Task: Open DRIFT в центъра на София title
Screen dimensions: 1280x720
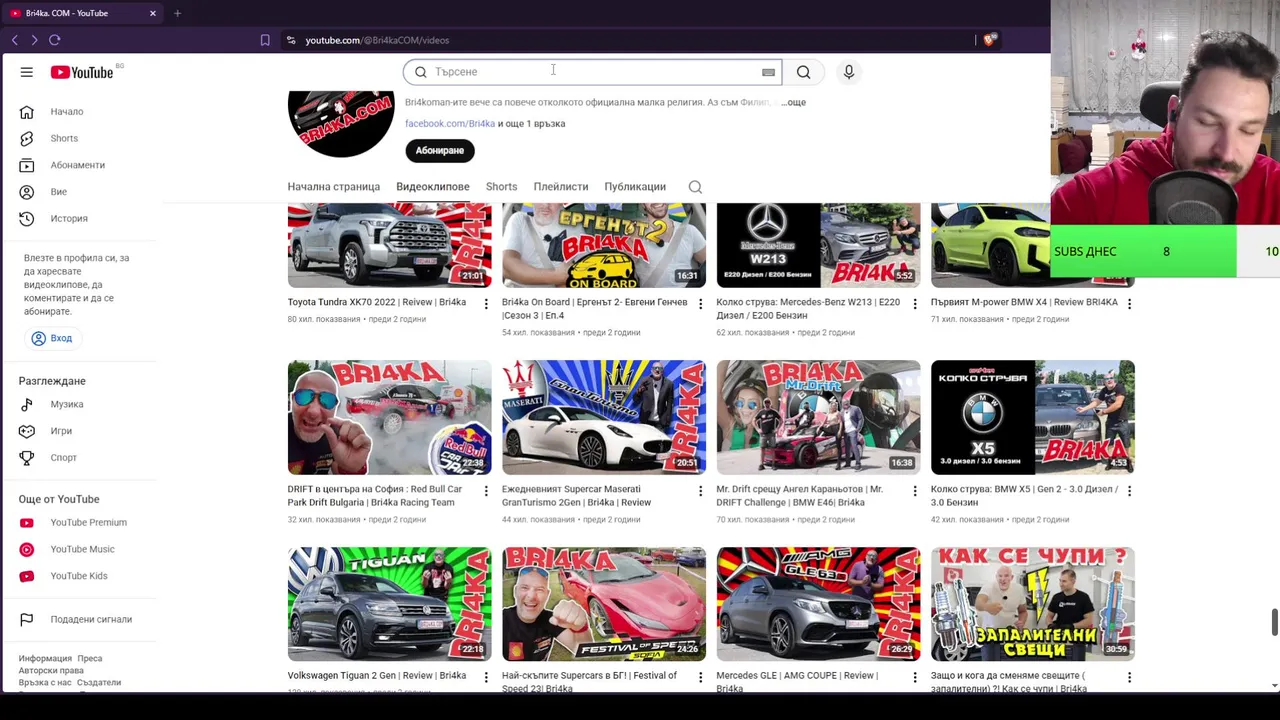Action: click(x=375, y=496)
